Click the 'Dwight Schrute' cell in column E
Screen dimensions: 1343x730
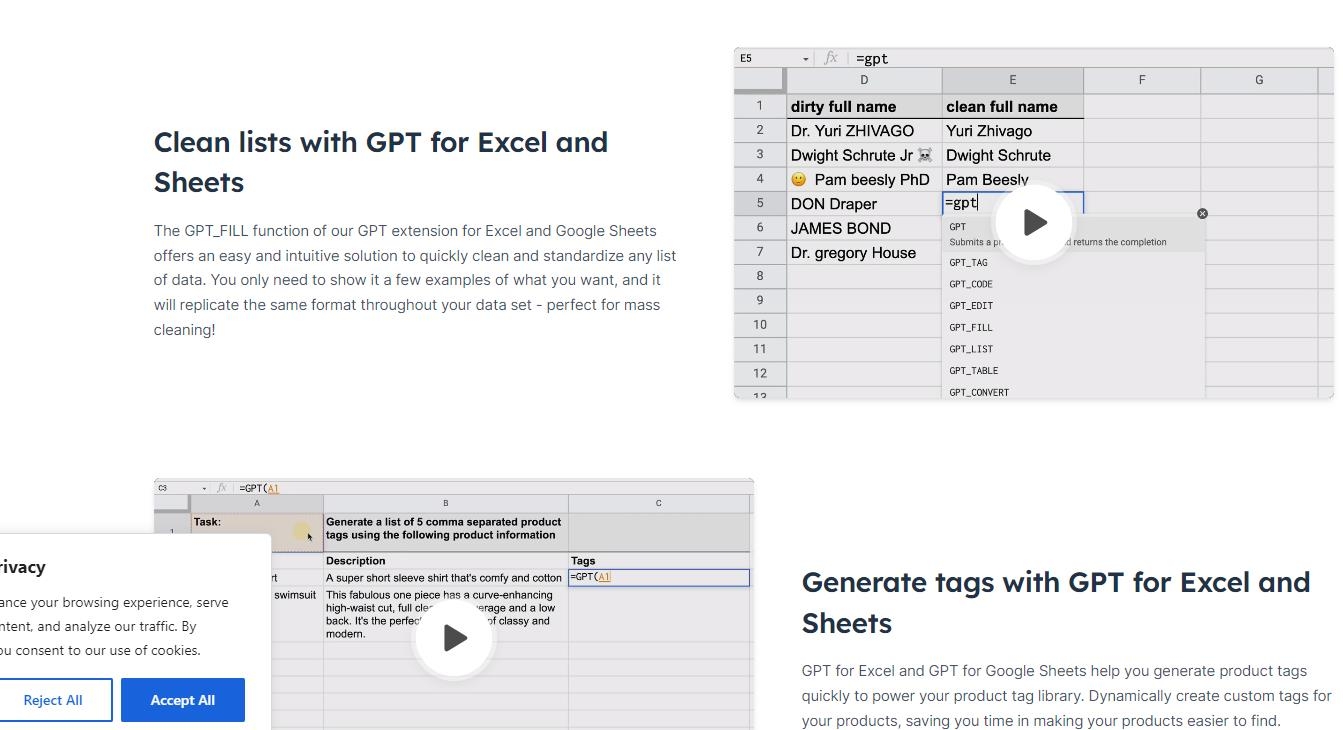[1012, 155]
